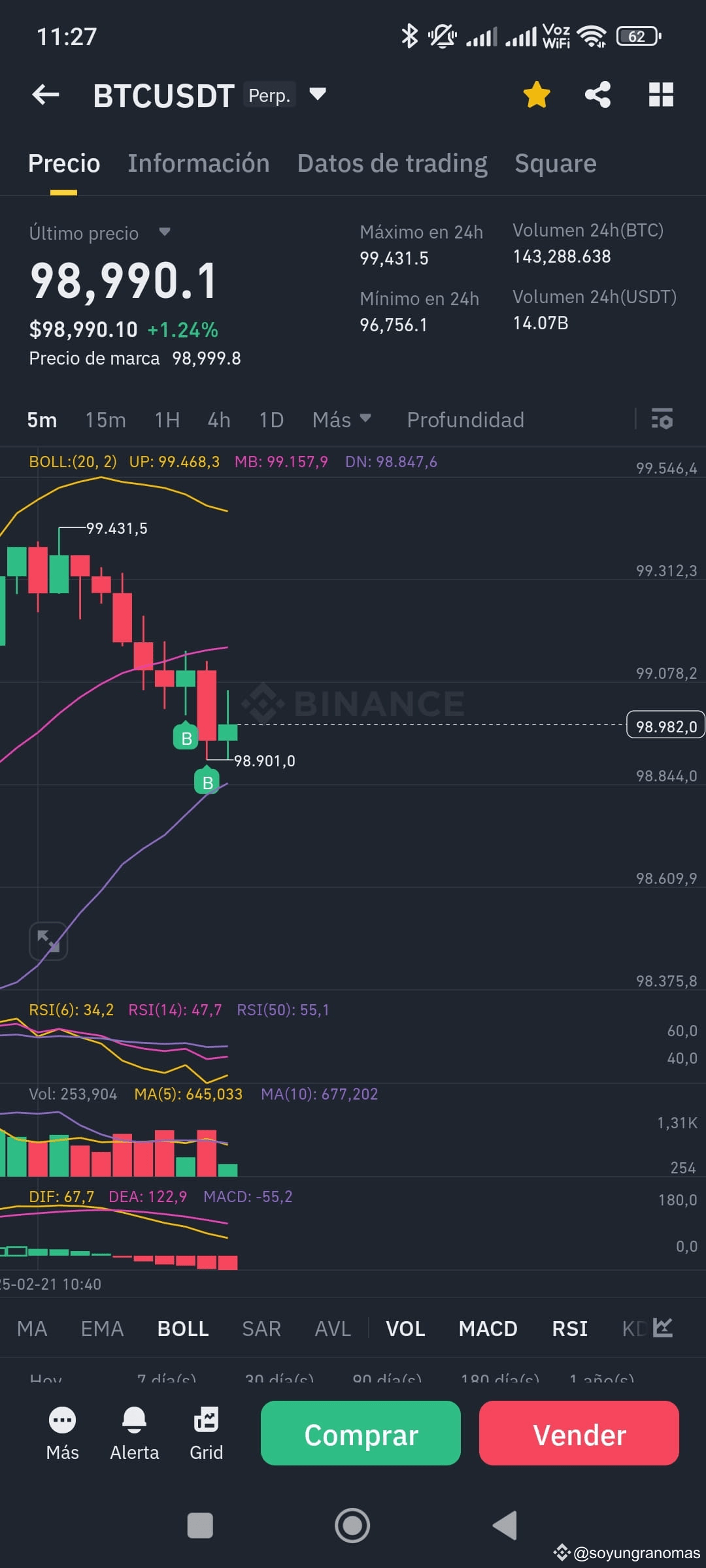Tap Android back triangle button
Image resolution: width=706 pixels, height=1568 pixels.
[x=505, y=1526]
